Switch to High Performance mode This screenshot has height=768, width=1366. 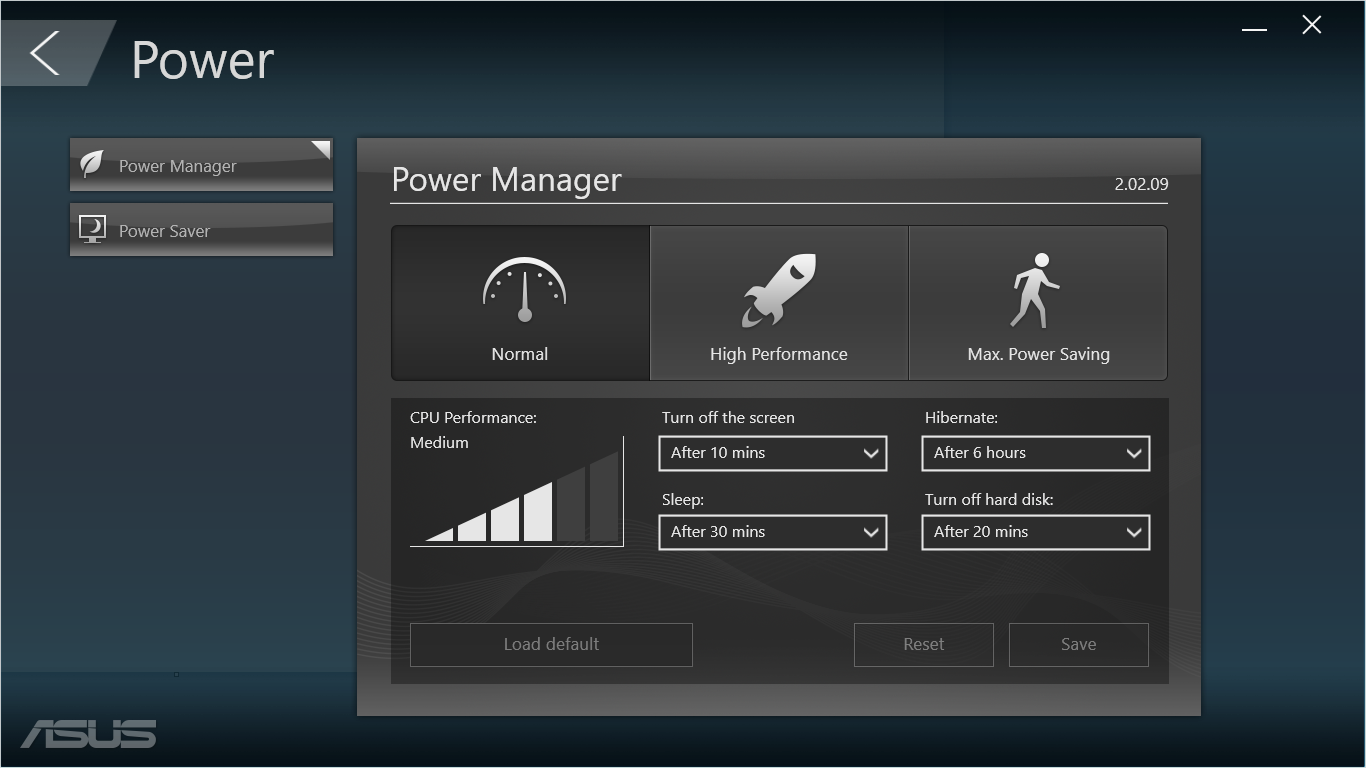[x=779, y=303]
